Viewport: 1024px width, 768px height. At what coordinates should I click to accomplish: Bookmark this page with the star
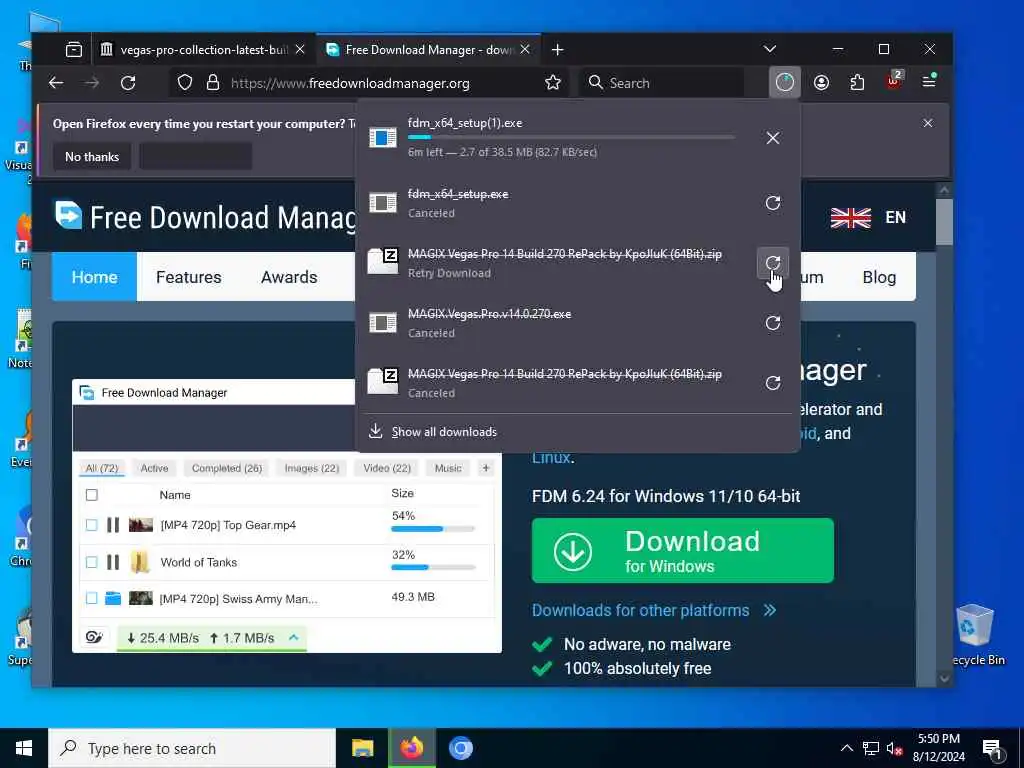[x=553, y=83]
